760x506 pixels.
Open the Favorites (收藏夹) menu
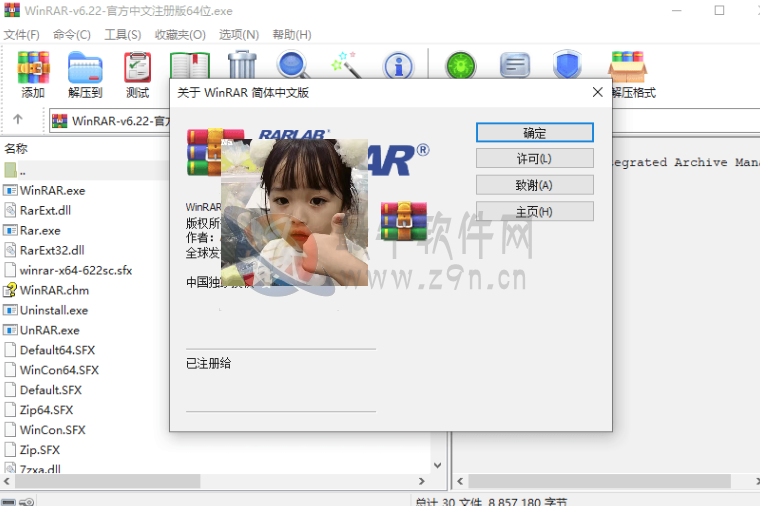point(180,34)
